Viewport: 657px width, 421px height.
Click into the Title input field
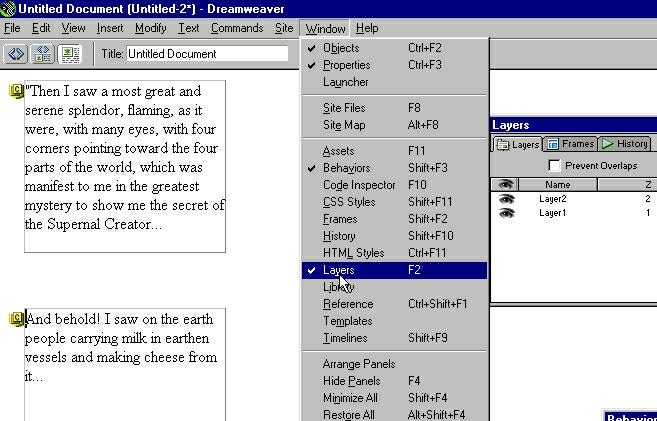point(207,54)
